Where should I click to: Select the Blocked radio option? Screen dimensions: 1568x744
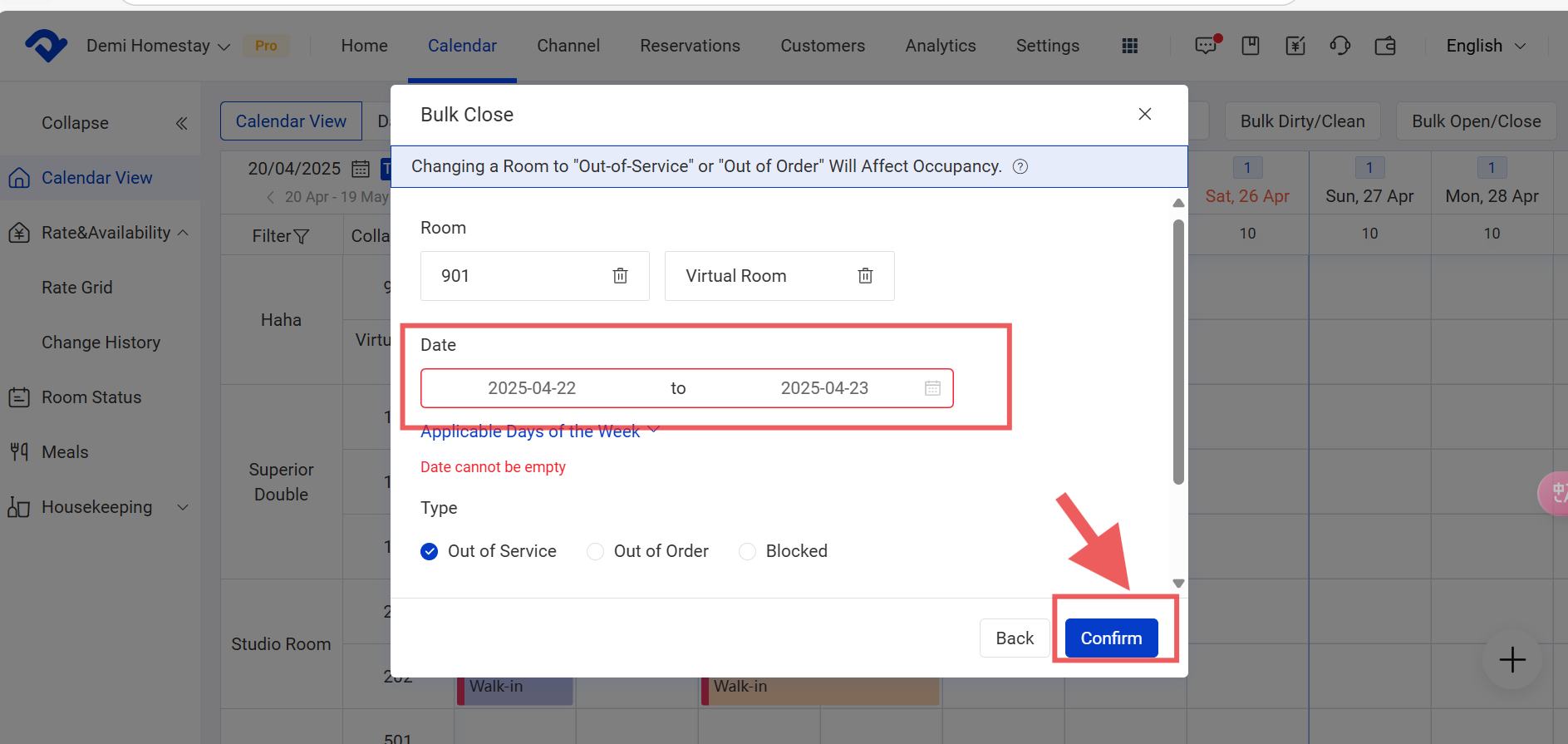pos(747,551)
